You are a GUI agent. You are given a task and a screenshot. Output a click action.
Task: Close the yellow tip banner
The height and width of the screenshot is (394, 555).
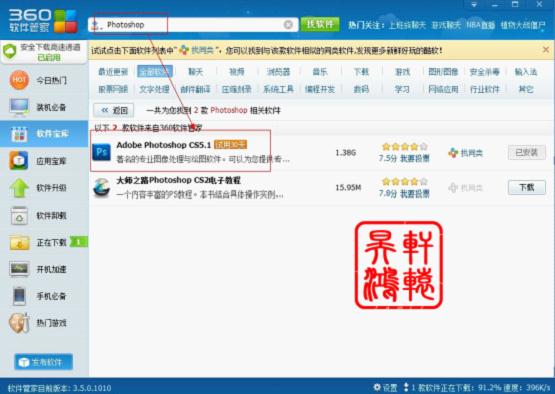[x=546, y=50]
